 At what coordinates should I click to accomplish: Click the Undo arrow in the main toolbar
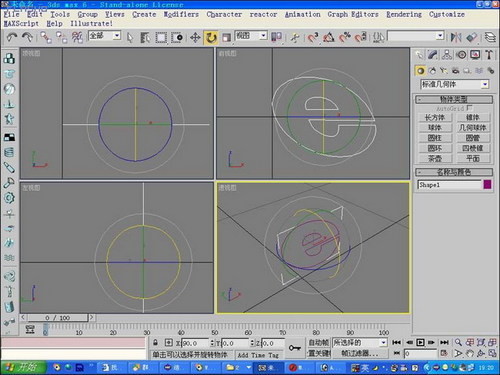12,37
